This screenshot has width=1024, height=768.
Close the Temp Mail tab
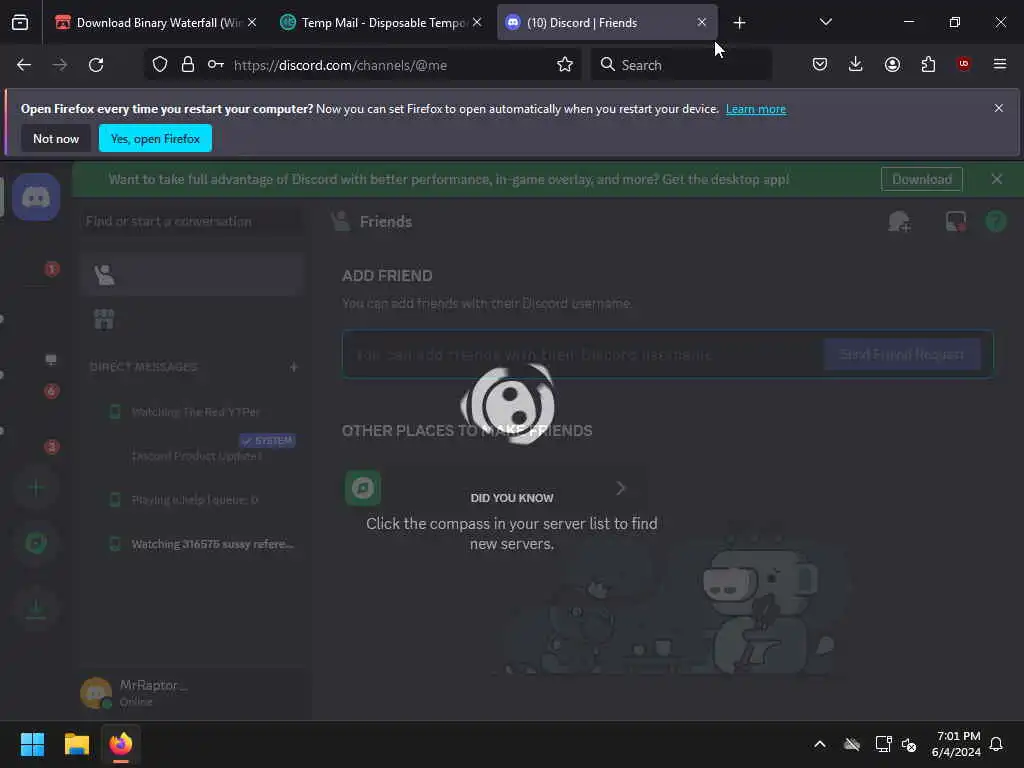point(477,23)
